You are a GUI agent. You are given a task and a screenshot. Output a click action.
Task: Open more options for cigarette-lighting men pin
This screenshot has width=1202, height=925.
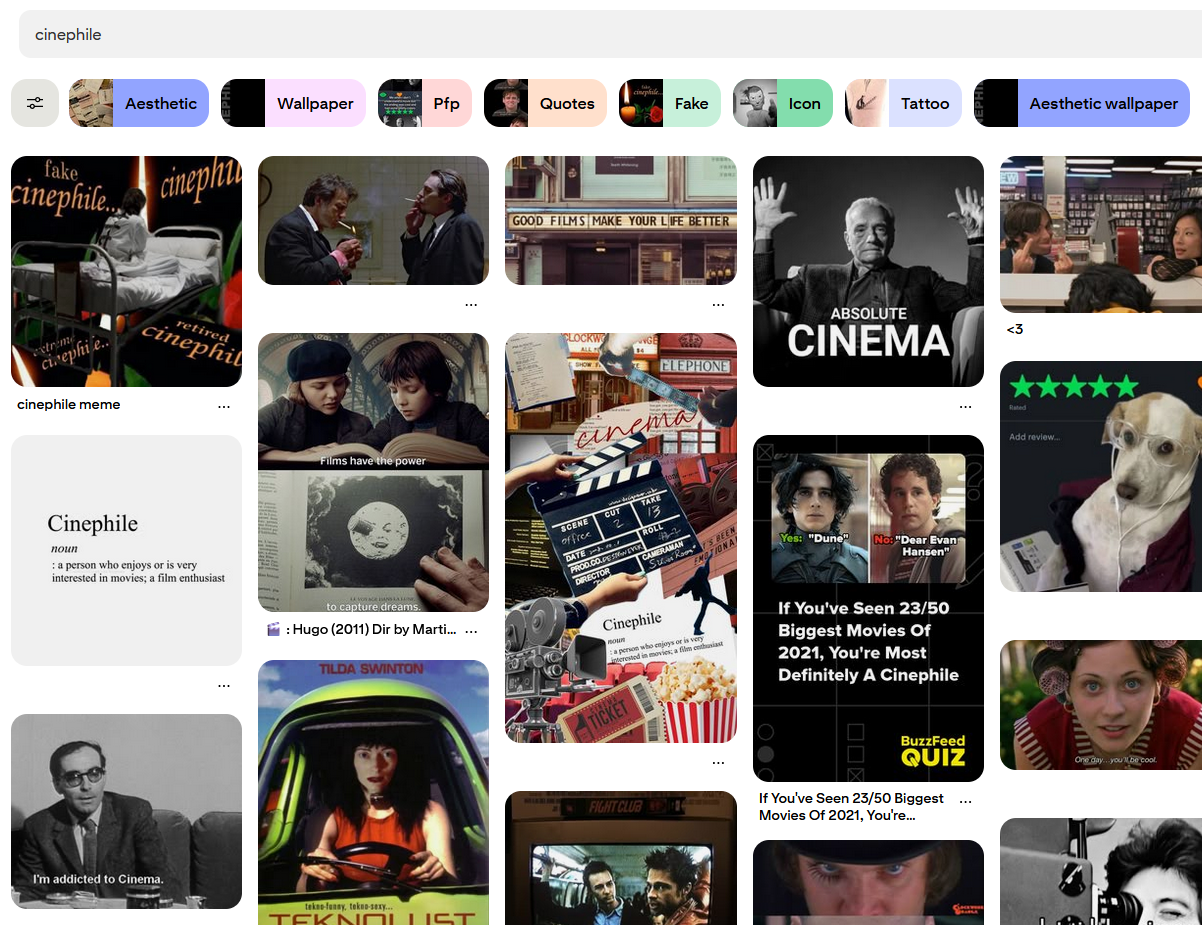[471, 304]
